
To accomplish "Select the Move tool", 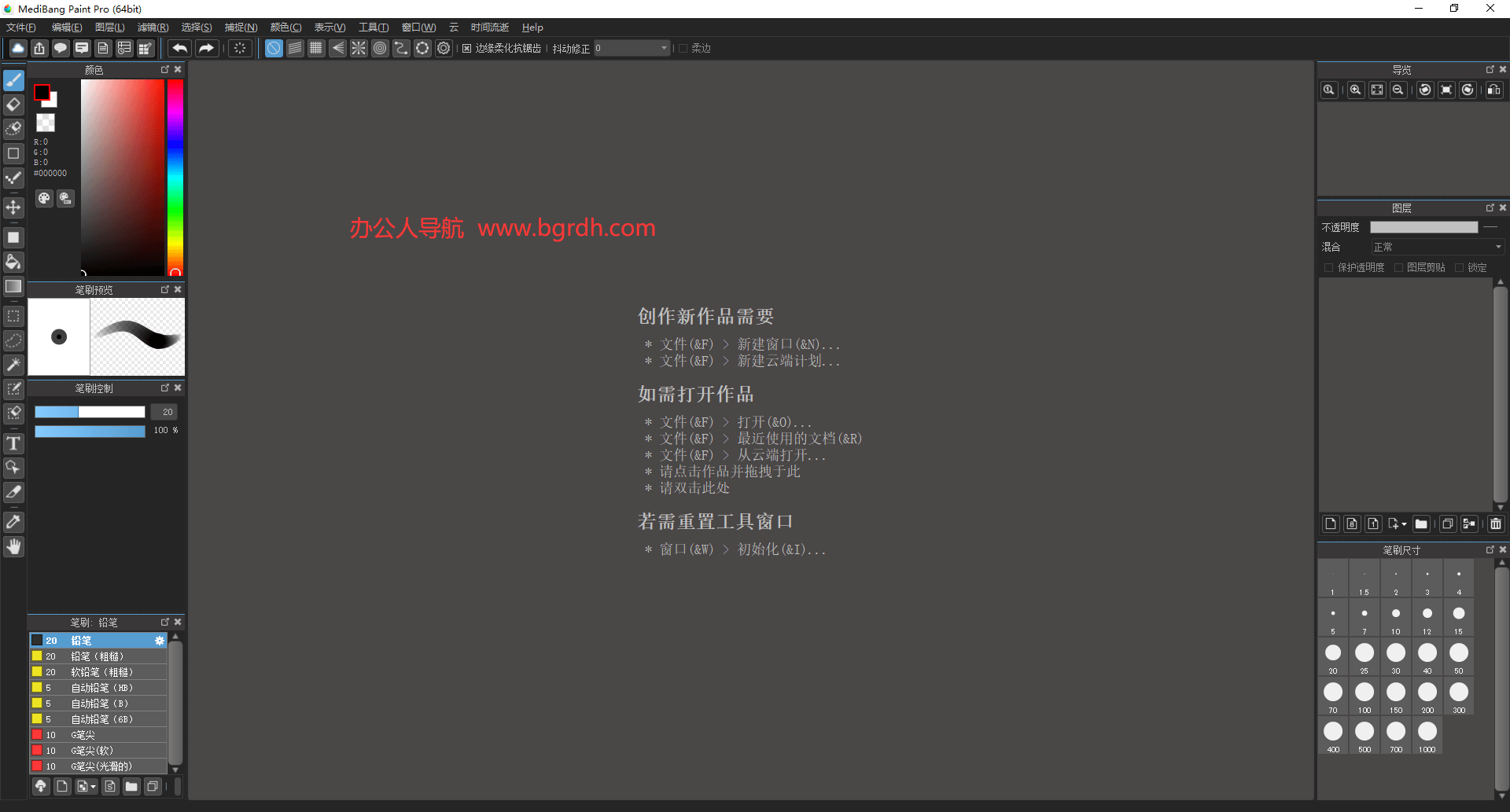I will coord(13,208).
